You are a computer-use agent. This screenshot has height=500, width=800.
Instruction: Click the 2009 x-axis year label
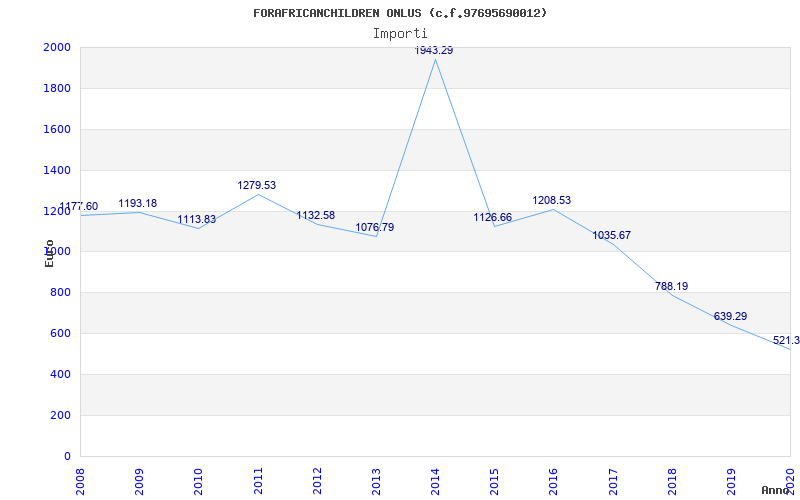point(139,482)
